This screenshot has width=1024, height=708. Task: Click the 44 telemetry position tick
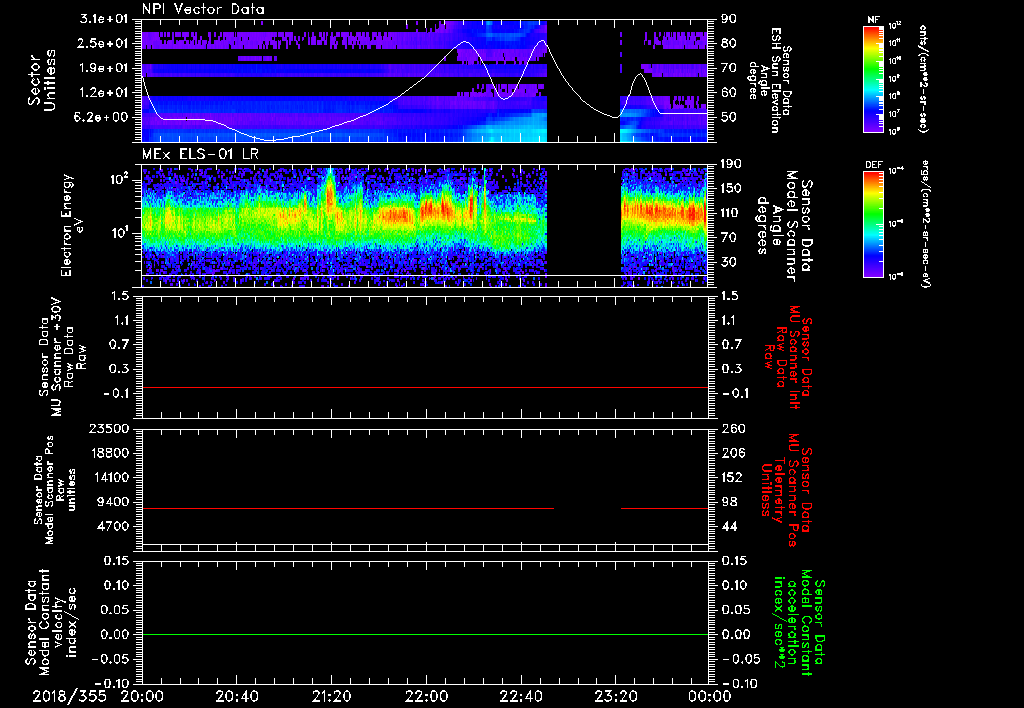coord(728,526)
